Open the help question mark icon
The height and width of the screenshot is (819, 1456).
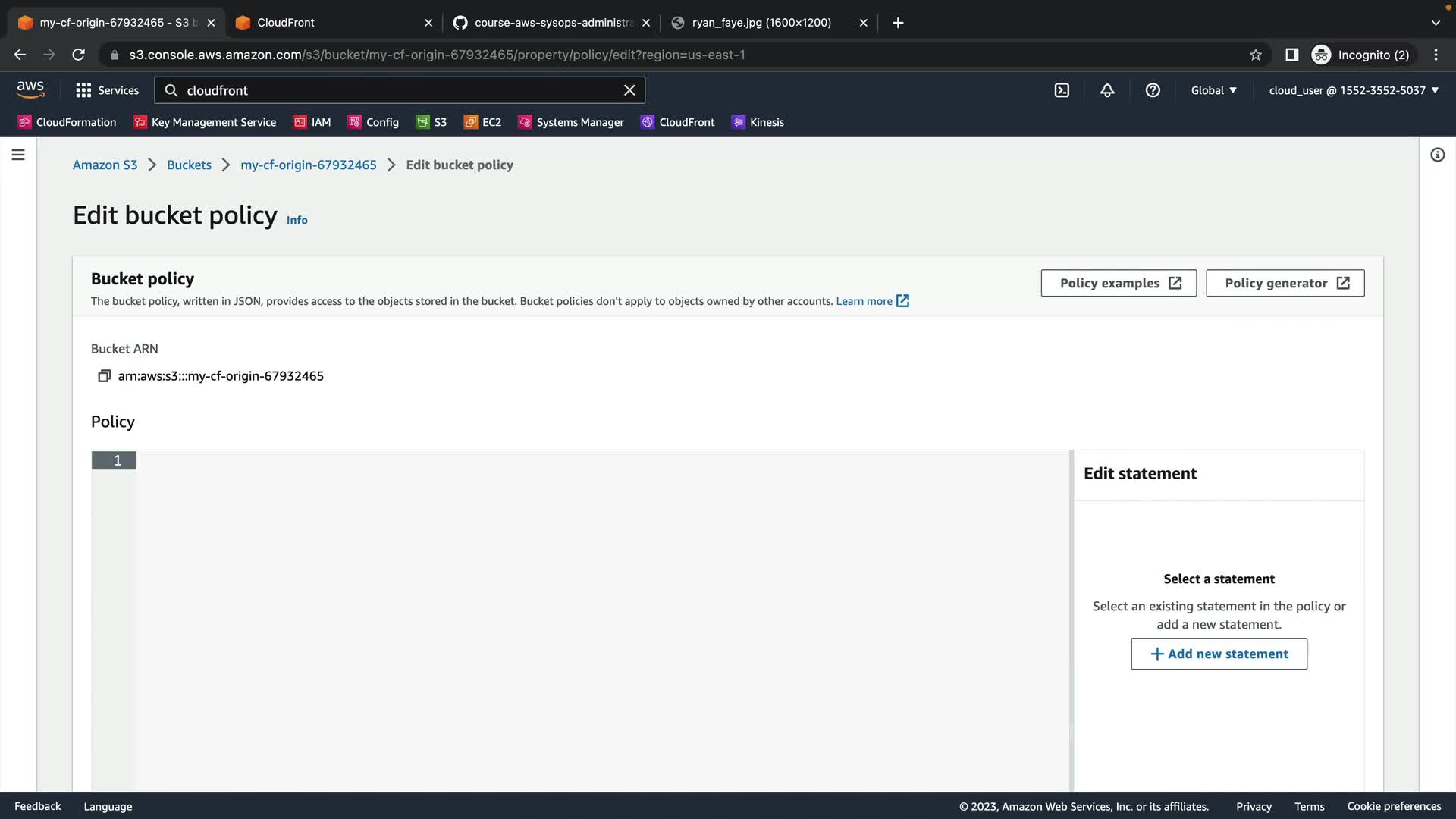(x=1153, y=90)
